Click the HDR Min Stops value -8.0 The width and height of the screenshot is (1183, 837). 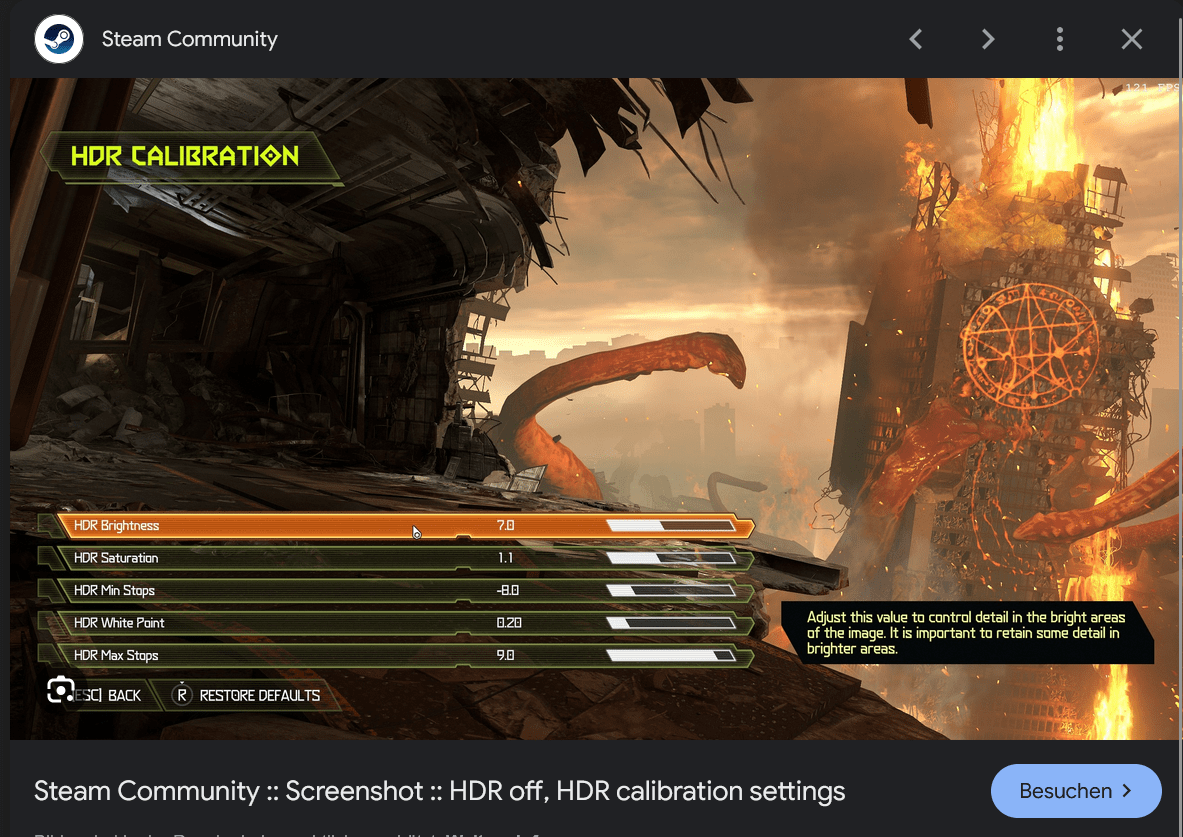click(x=508, y=590)
